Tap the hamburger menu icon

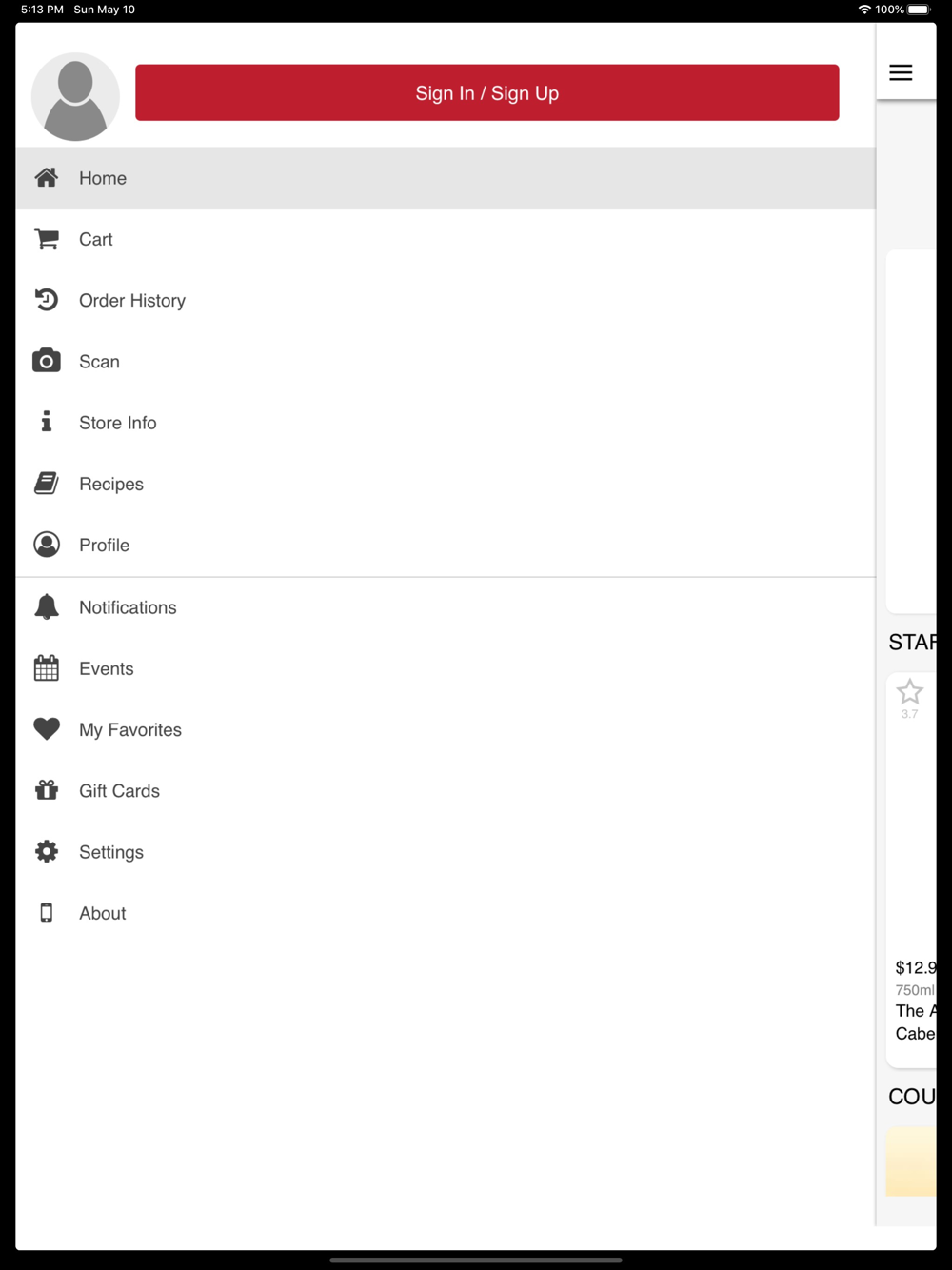pos(901,72)
